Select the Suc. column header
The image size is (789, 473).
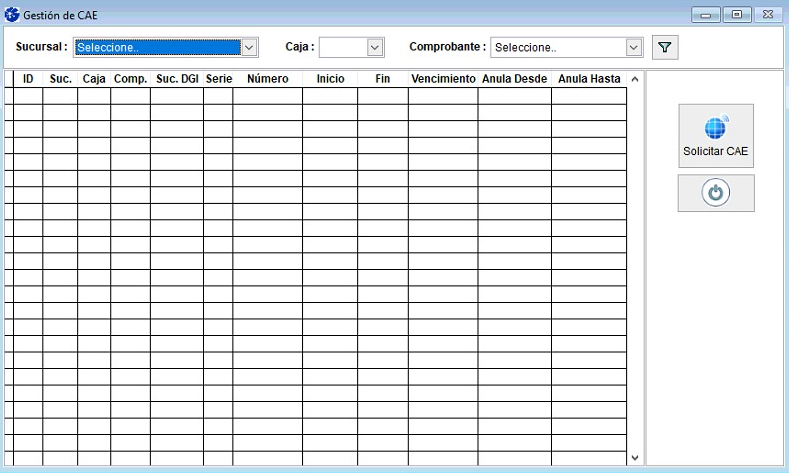point(60,79)
